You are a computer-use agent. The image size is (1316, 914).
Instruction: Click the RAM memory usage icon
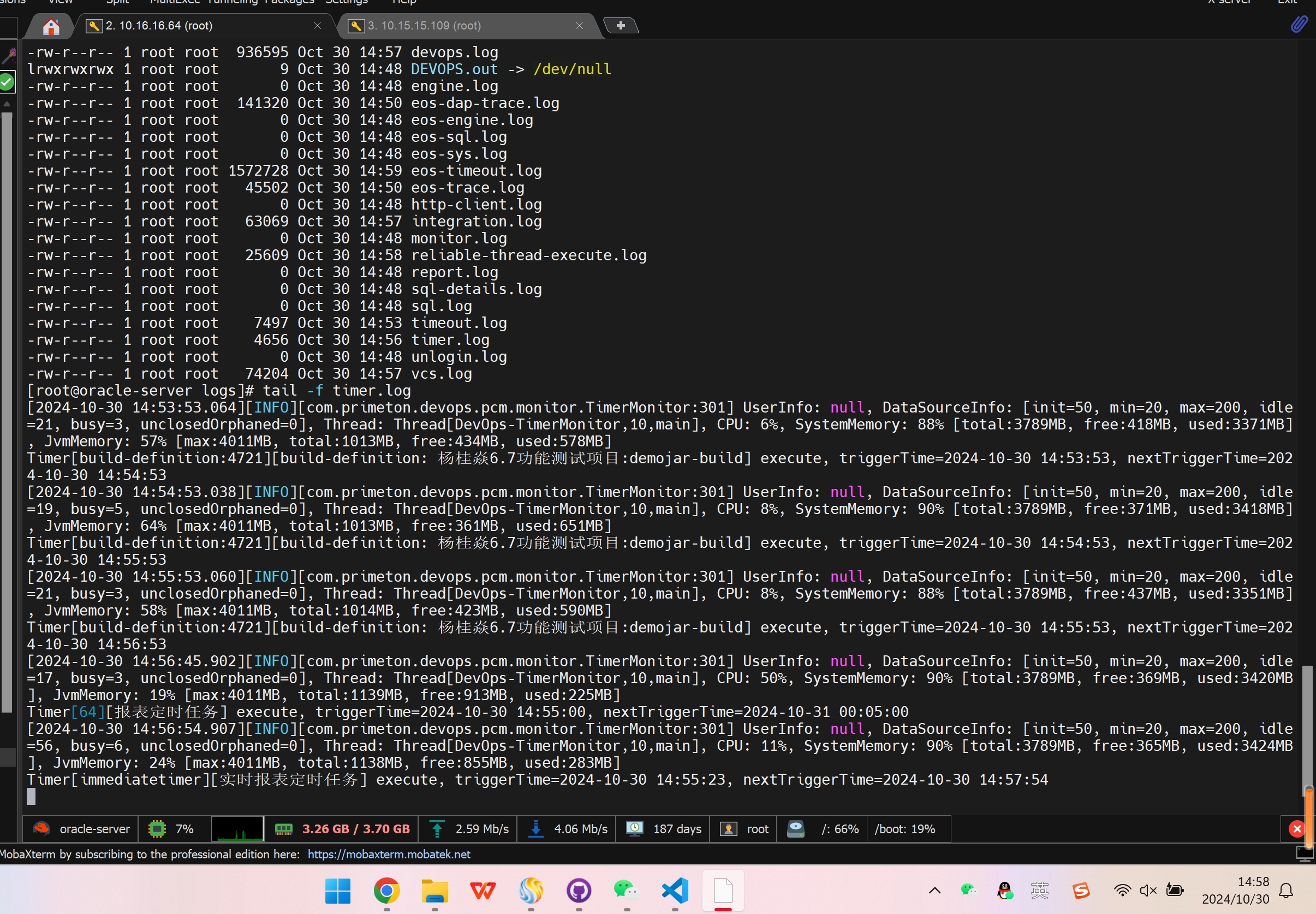point(283,829)
